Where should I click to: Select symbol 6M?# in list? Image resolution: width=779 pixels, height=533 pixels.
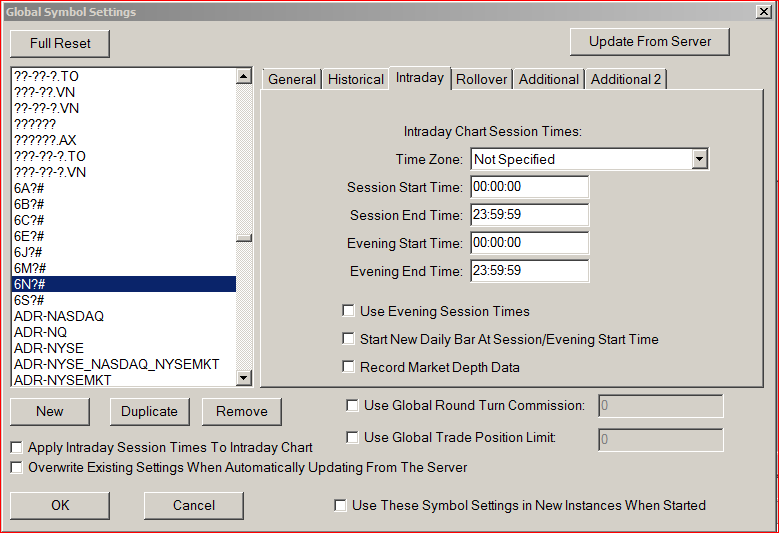[124, 268]
